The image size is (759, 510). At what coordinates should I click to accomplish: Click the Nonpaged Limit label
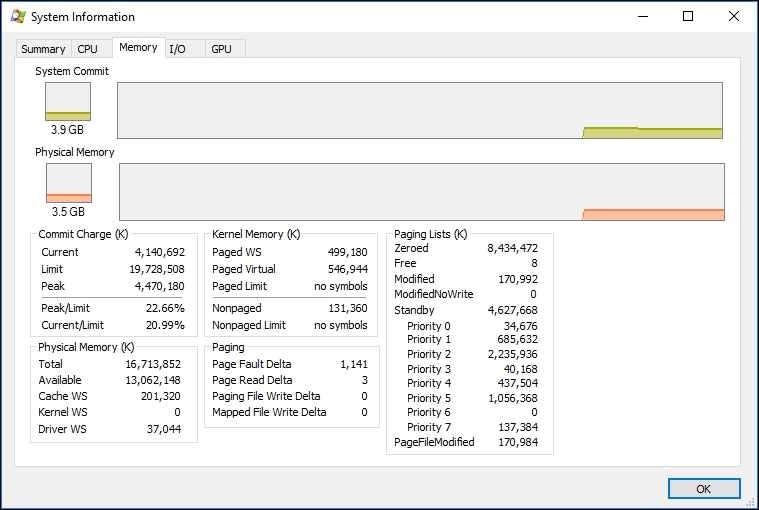pos(249,325)
